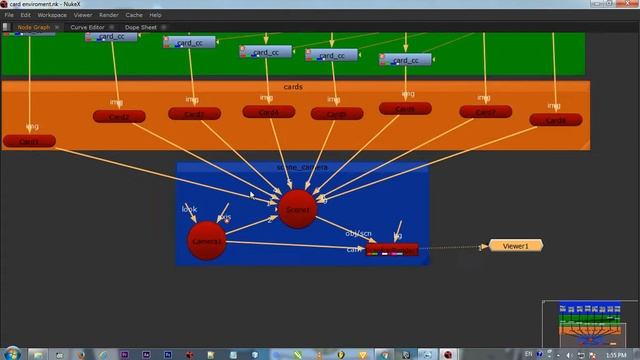Screen dimensions: 640x360
Task: Switch to Nuke in the taskbar
Action: point(448,355)
